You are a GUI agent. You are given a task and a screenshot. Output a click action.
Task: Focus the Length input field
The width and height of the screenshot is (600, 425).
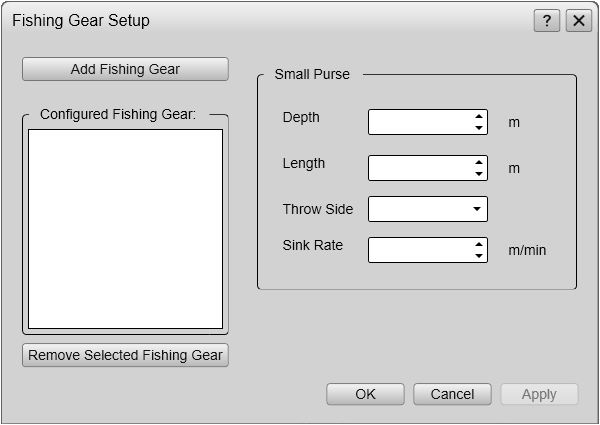[x=420, y=168]
